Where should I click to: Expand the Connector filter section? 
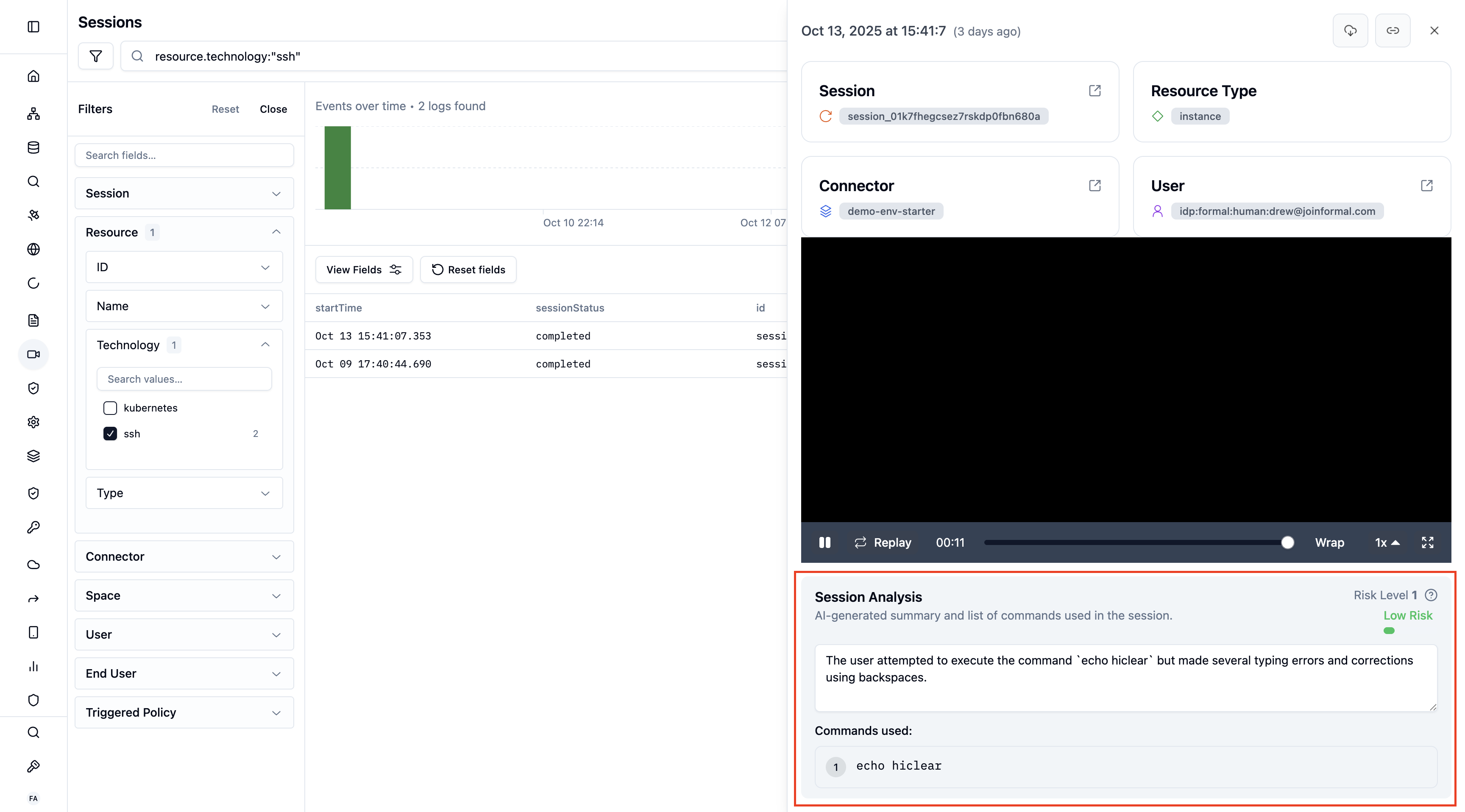[184, 557]
